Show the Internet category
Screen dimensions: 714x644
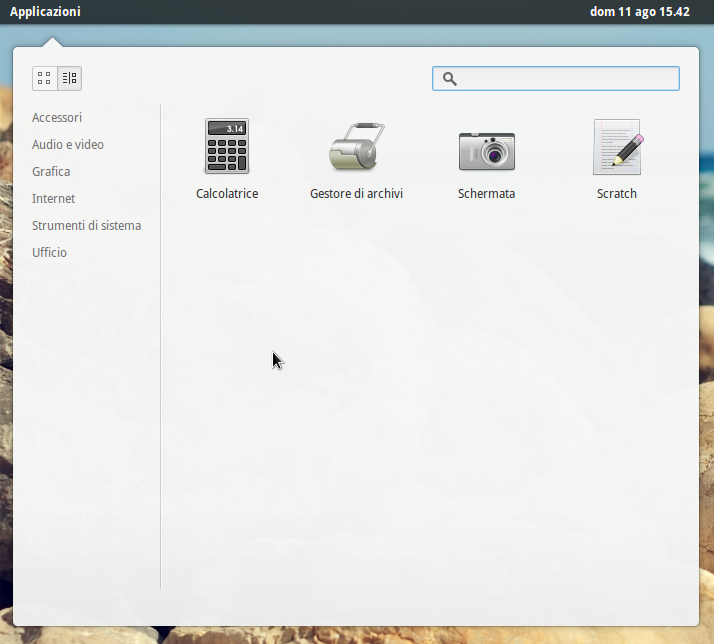coord(53,199)
